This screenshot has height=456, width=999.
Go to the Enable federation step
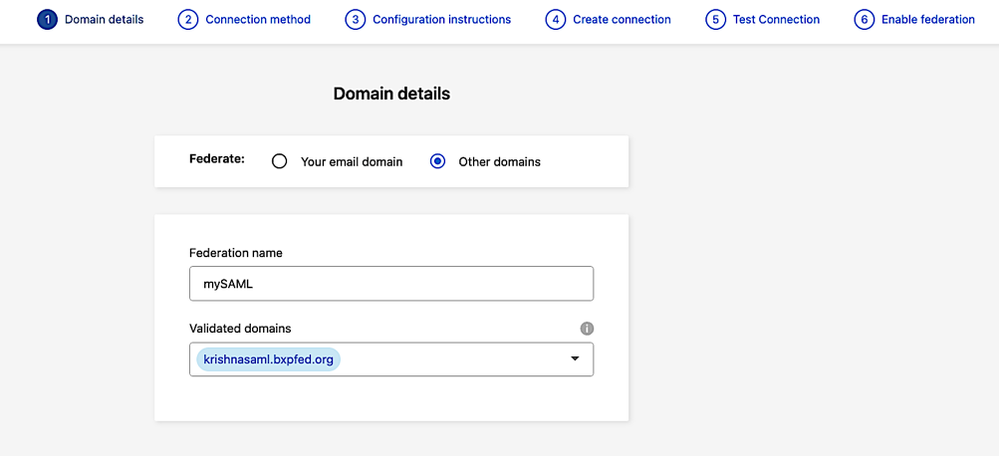pyautogui.click(x=928, y=19)
